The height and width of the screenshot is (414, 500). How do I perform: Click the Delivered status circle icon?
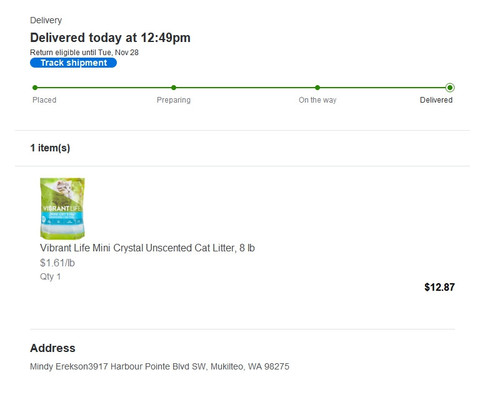450,88
